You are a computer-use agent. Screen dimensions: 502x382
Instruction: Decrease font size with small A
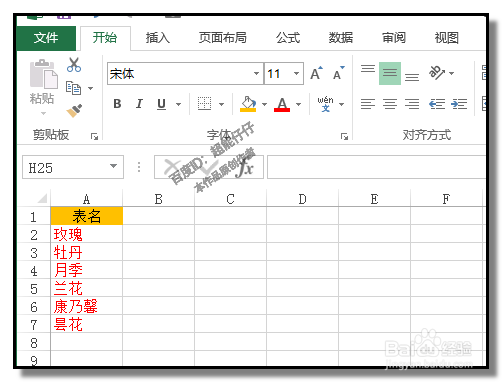tap(338, 73)
